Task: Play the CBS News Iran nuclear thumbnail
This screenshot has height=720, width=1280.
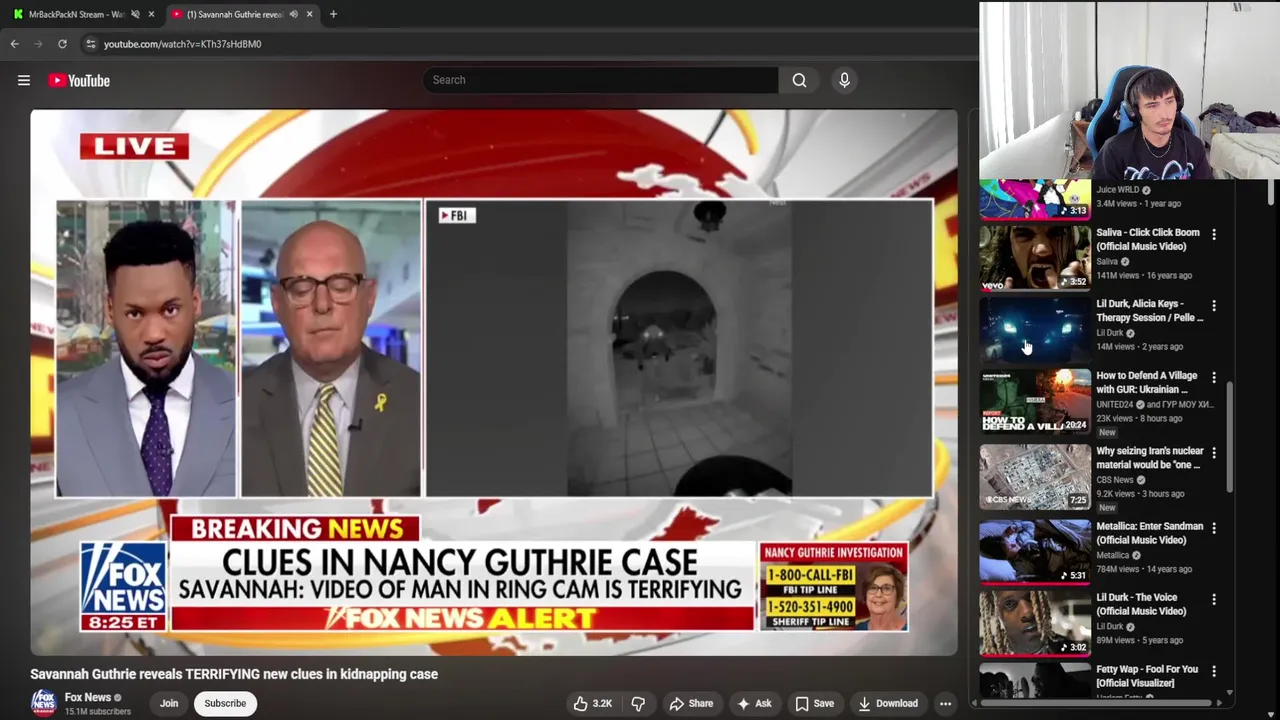Action: tap(1035, 476)
